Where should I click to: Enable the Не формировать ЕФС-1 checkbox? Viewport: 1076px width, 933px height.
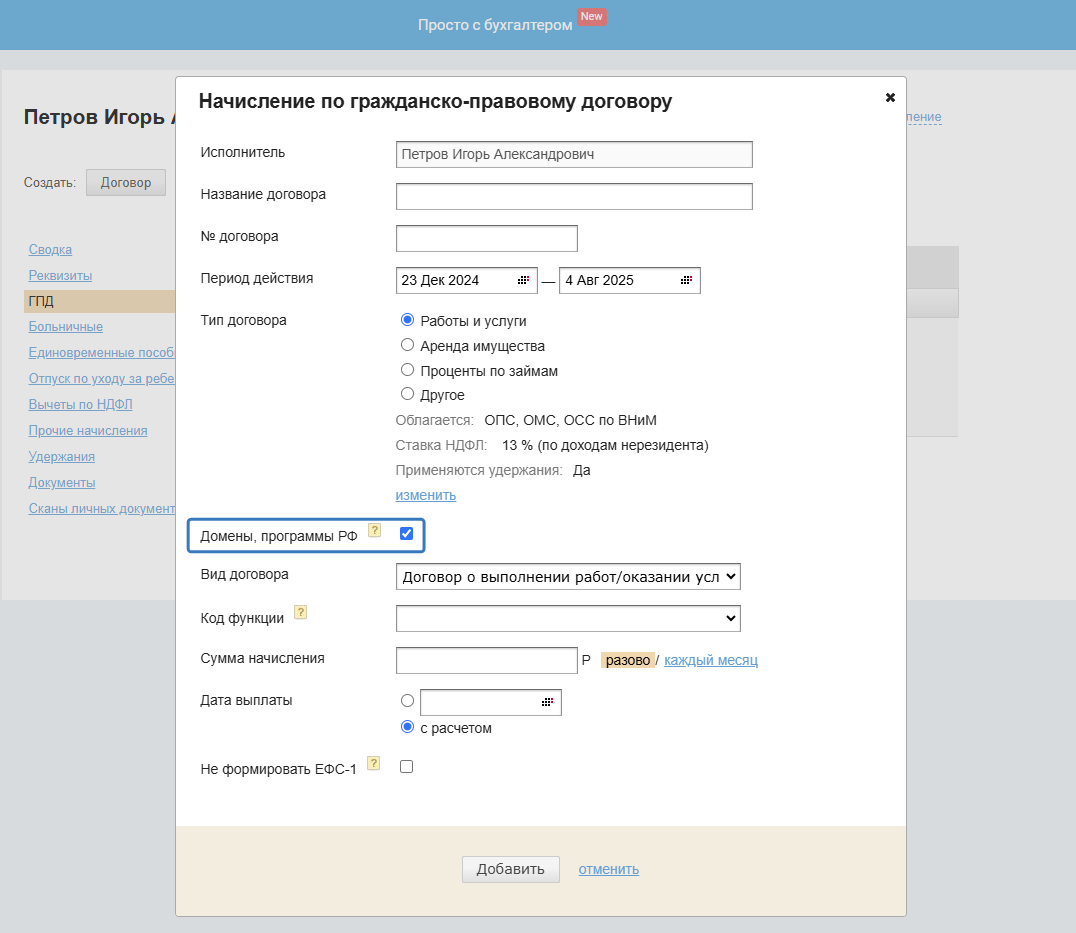(406, 767)
